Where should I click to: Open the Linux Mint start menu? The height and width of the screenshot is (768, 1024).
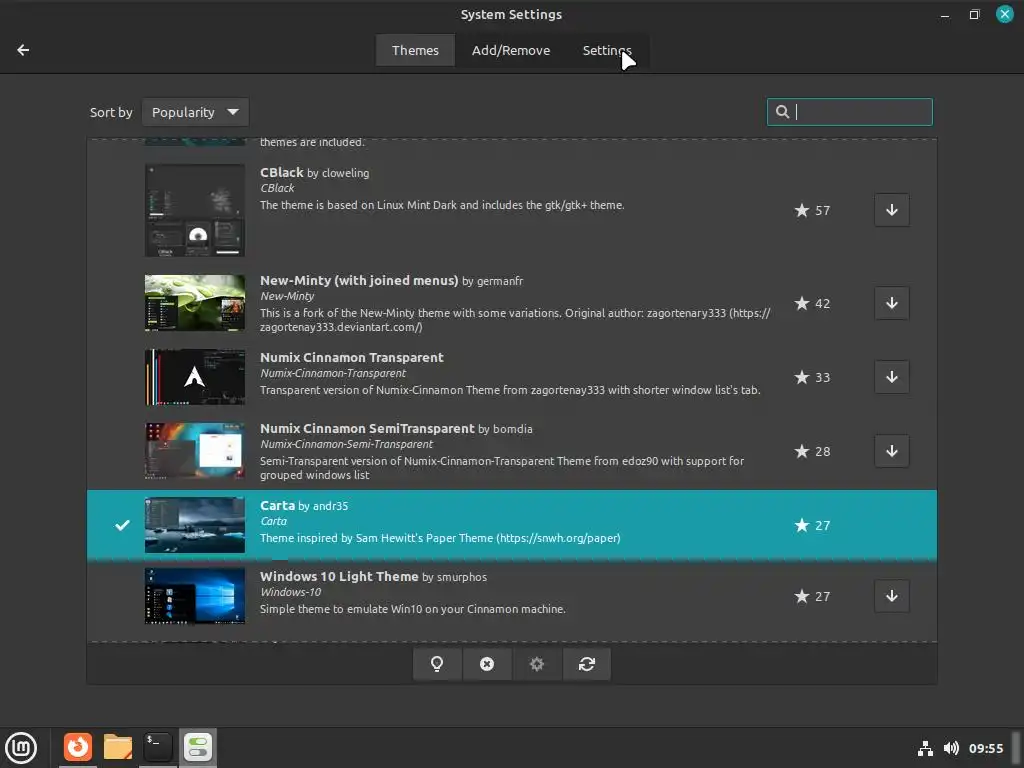click(x=21, y=748)
